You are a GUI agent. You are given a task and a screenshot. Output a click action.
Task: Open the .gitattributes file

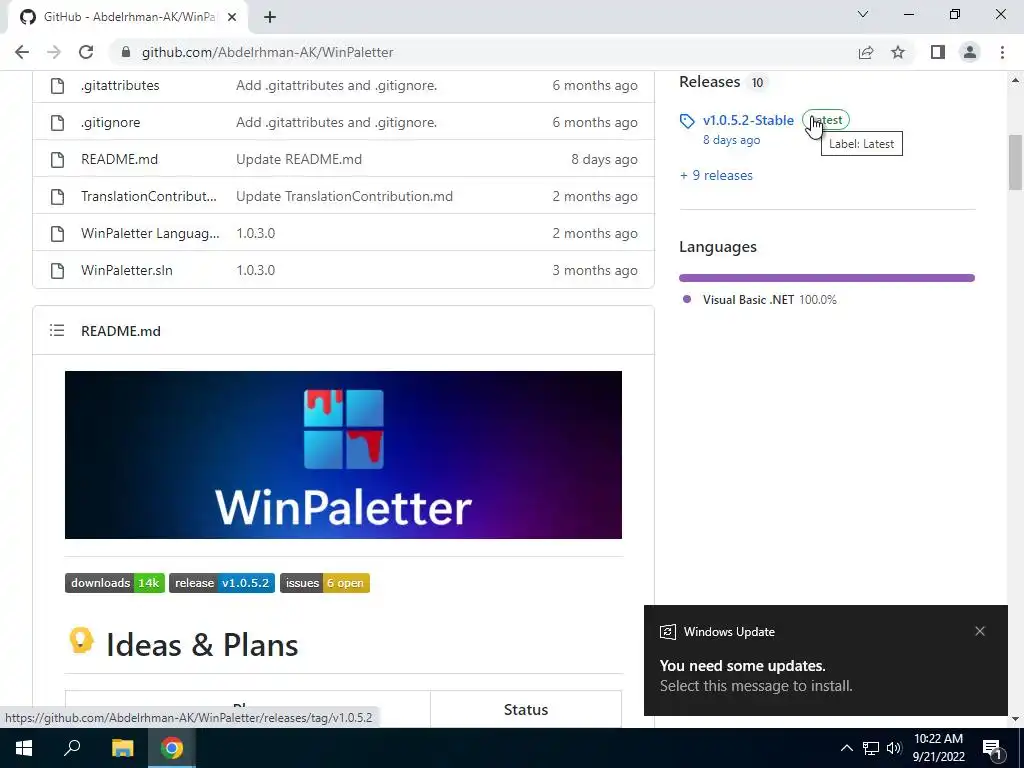coord(120,86)
